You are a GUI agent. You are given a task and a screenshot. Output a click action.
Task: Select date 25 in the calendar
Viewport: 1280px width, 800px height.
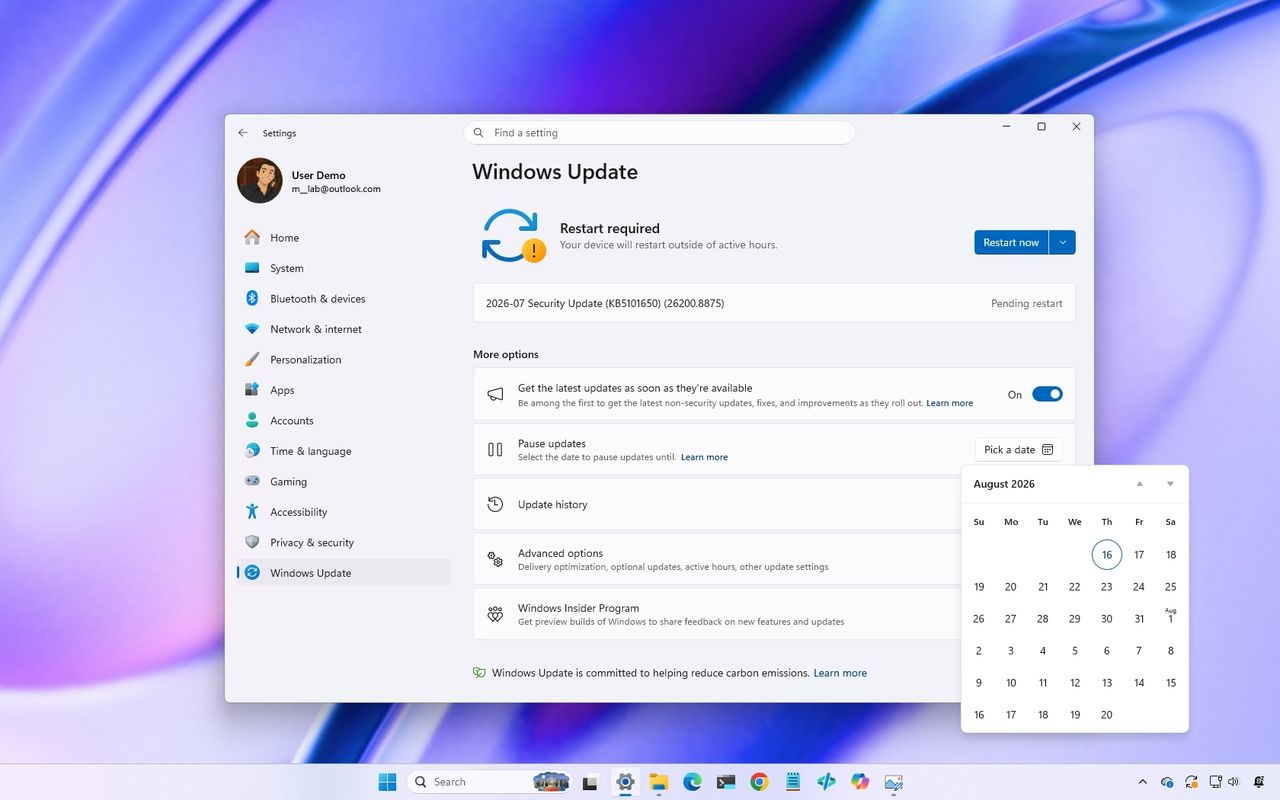pyautogui.click(x=1170, y=587)
